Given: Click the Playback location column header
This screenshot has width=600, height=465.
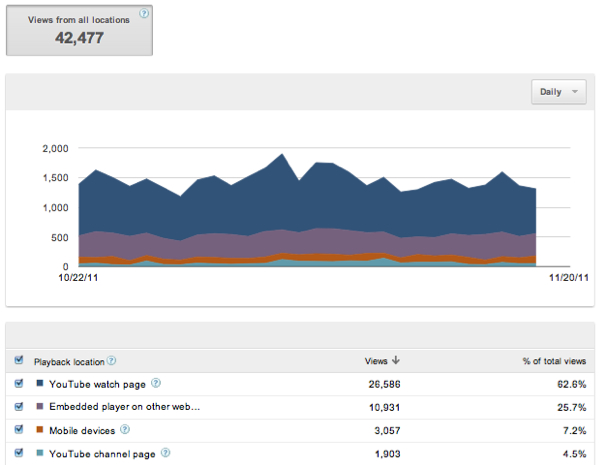Looking at the screenshot, I should tap(69, 361).
